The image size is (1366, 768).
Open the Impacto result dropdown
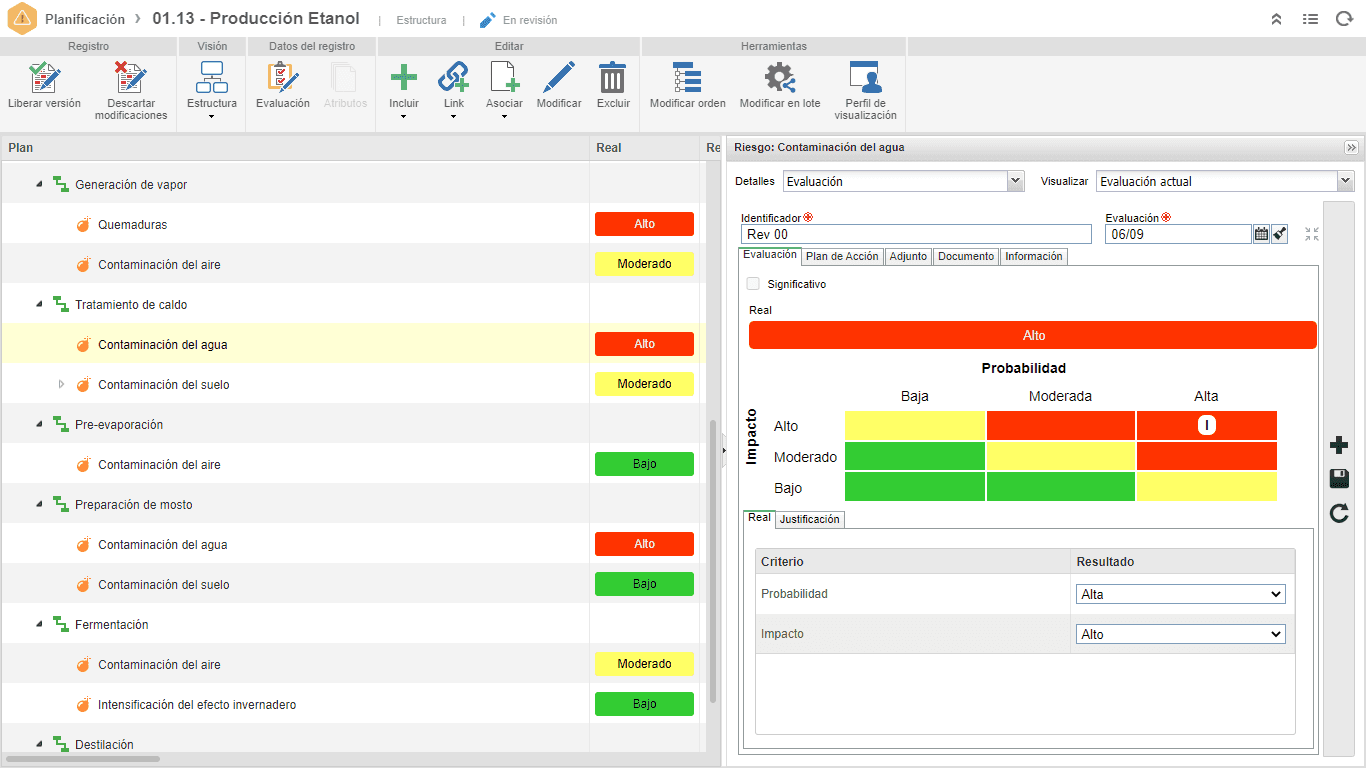[1181, 634]
